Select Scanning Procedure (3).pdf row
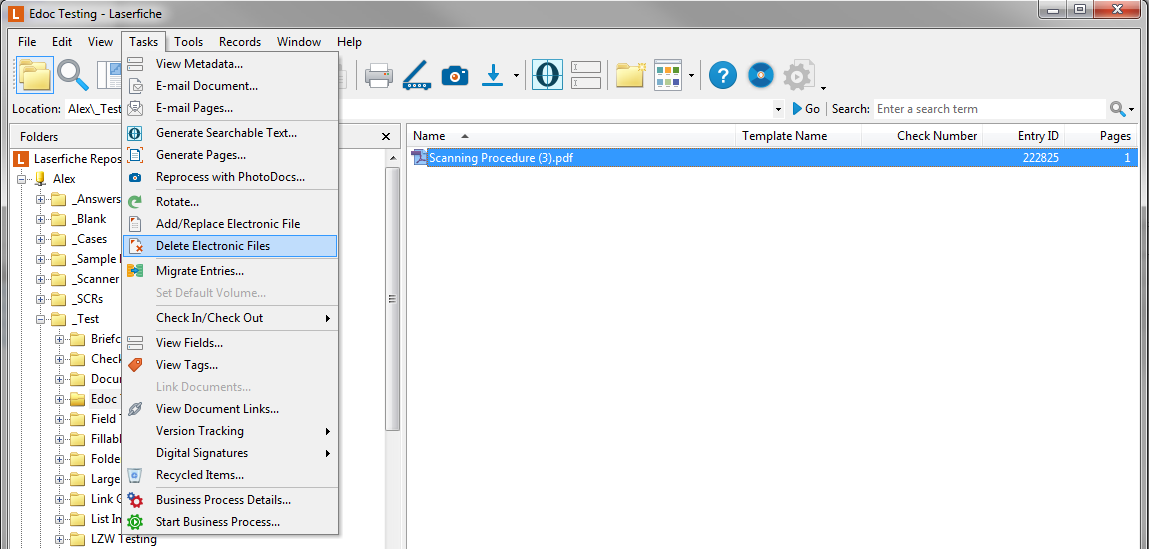The width and height of the screenshot is (1149, 549). coord(773,158)
